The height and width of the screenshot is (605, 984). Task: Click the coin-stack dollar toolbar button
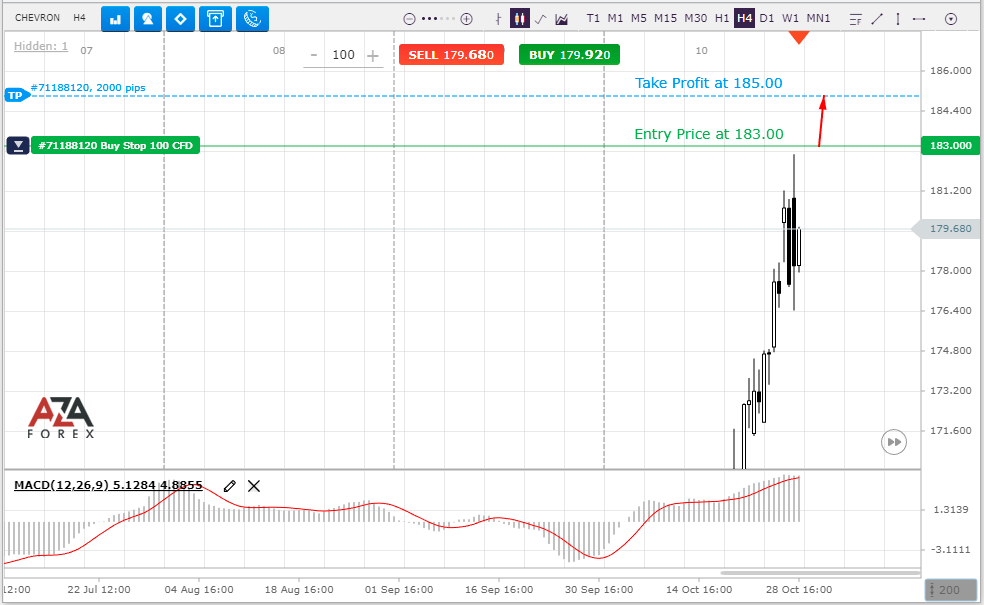pos(252,19)
